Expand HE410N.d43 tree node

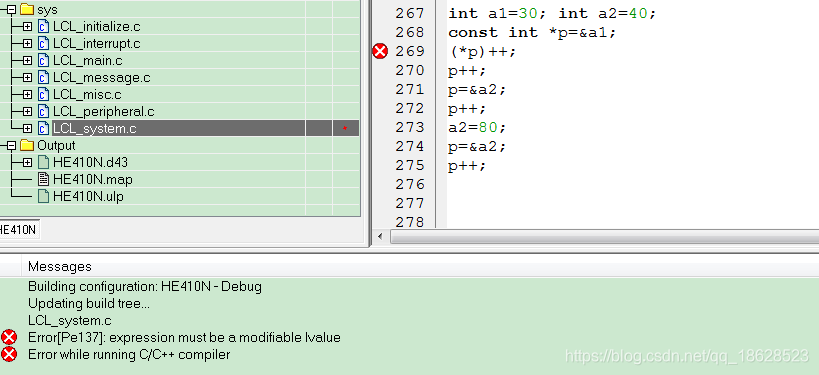tap(28, 162)
